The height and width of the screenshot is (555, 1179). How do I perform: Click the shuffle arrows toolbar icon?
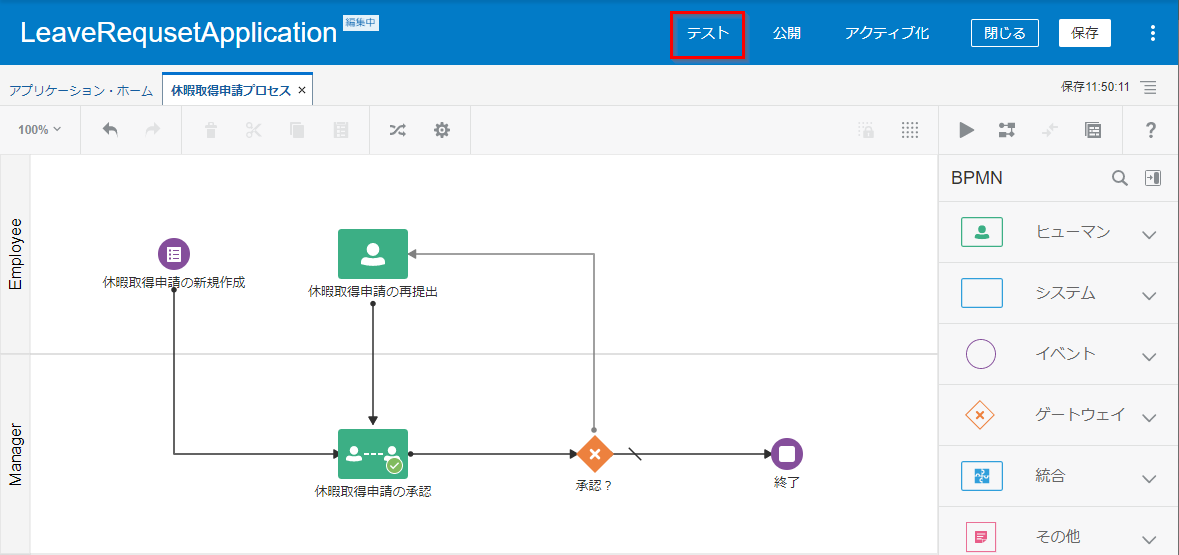click(x=397, y=130)
